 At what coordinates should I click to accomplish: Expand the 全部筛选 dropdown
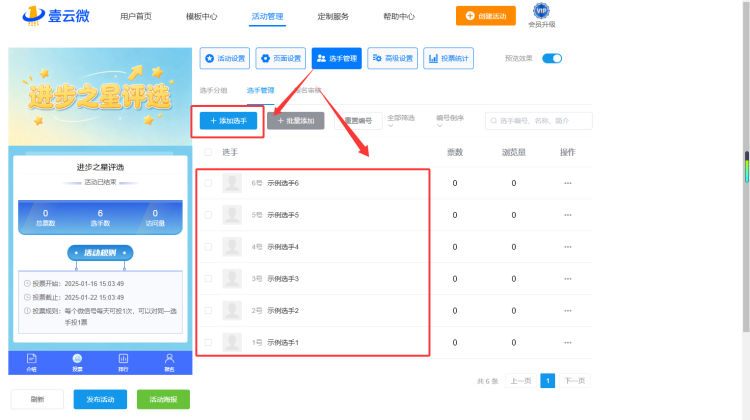click(401, 121)
